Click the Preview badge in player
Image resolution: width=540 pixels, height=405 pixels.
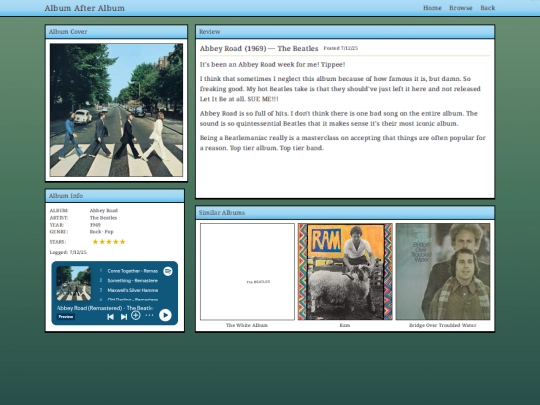[66, 317]
